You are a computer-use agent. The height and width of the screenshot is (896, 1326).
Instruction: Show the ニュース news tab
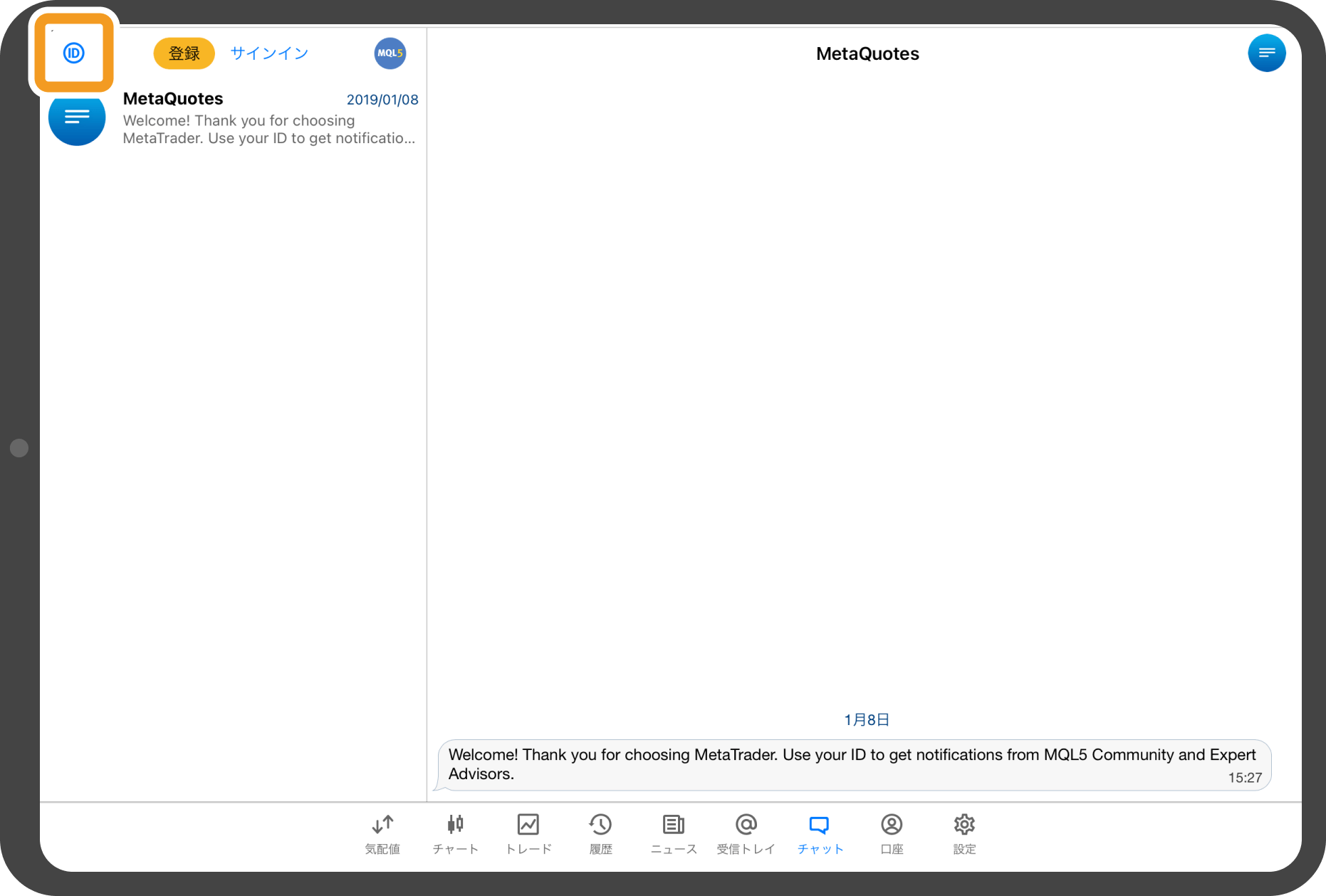tap(674, 834)
